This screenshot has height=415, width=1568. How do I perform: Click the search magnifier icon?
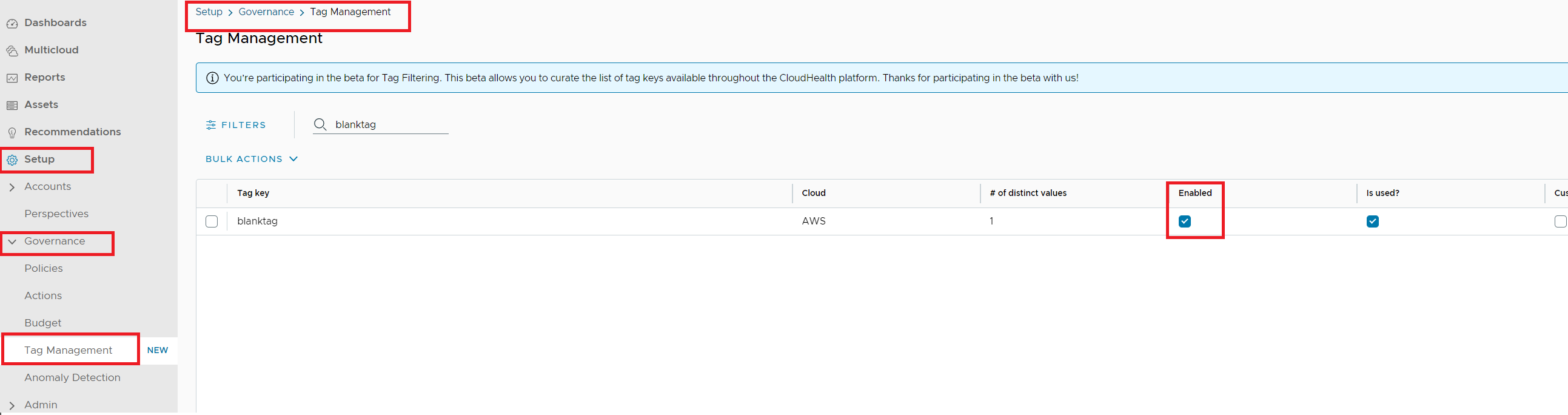(320, 124)
